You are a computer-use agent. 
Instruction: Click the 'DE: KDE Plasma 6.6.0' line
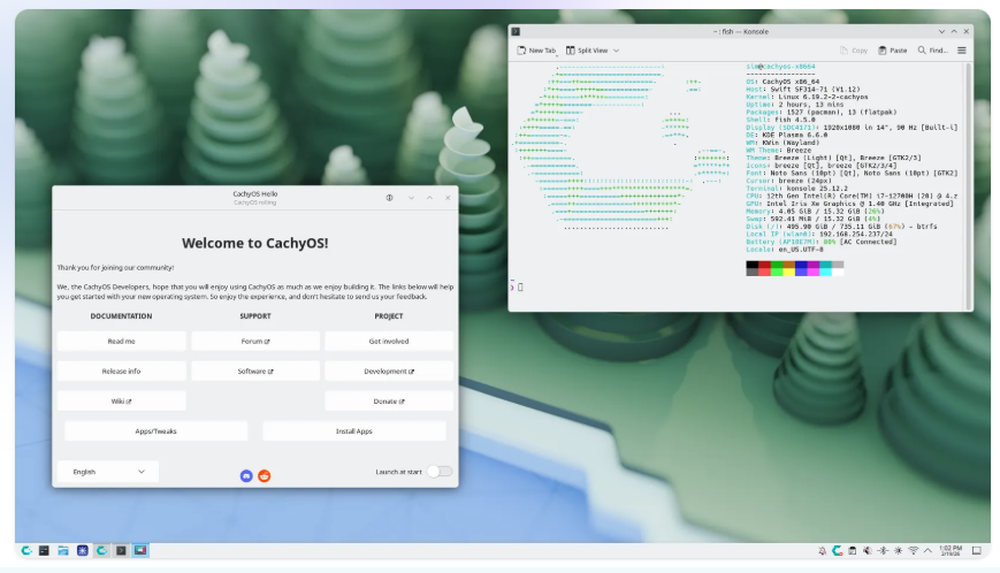coord(786,135)
